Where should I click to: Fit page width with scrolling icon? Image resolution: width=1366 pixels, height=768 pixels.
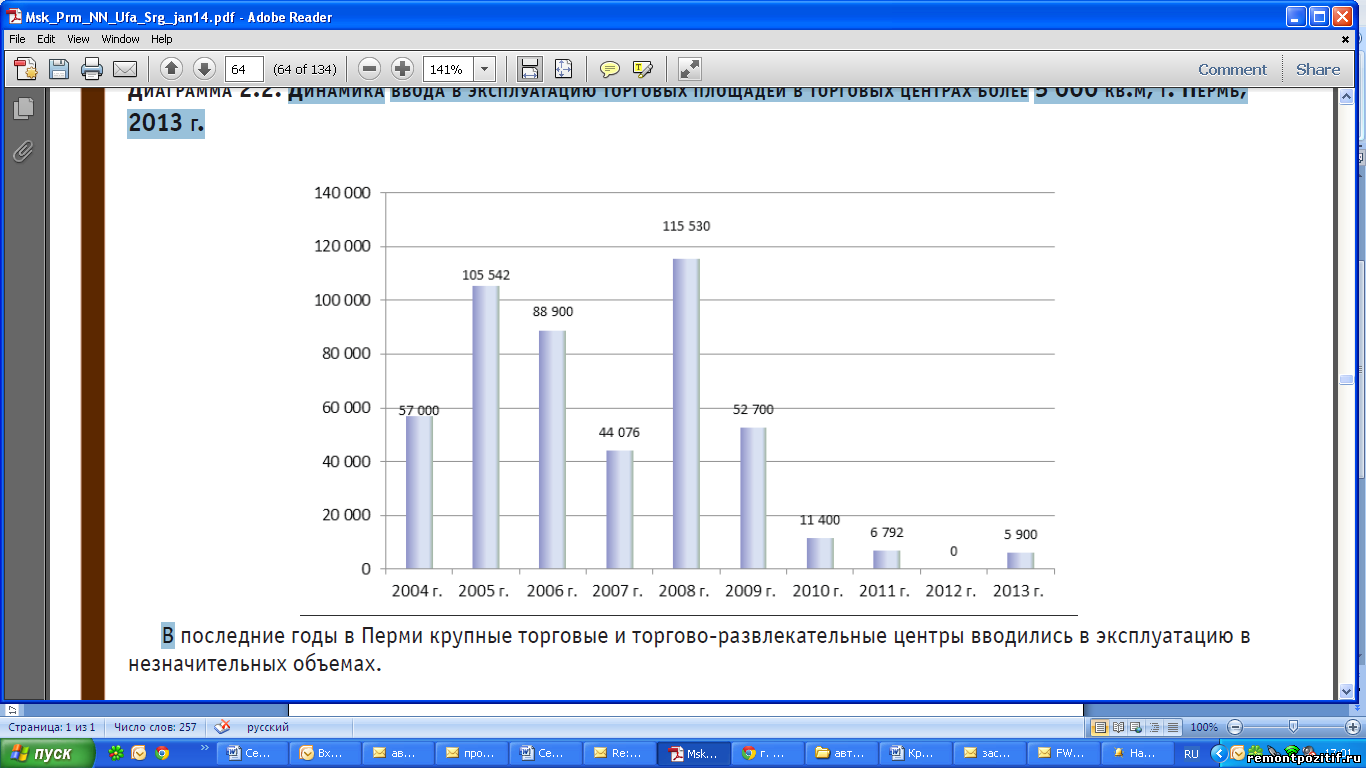[530, 69]
